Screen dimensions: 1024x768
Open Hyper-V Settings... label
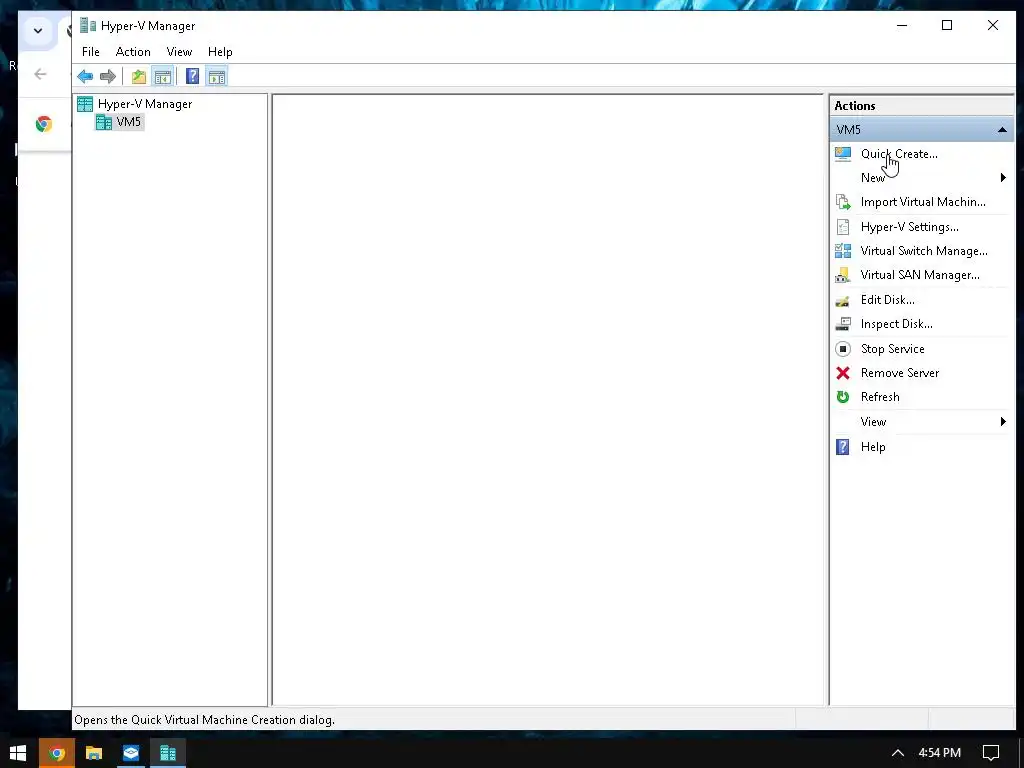pyautogui.click(x=910, y=227)
